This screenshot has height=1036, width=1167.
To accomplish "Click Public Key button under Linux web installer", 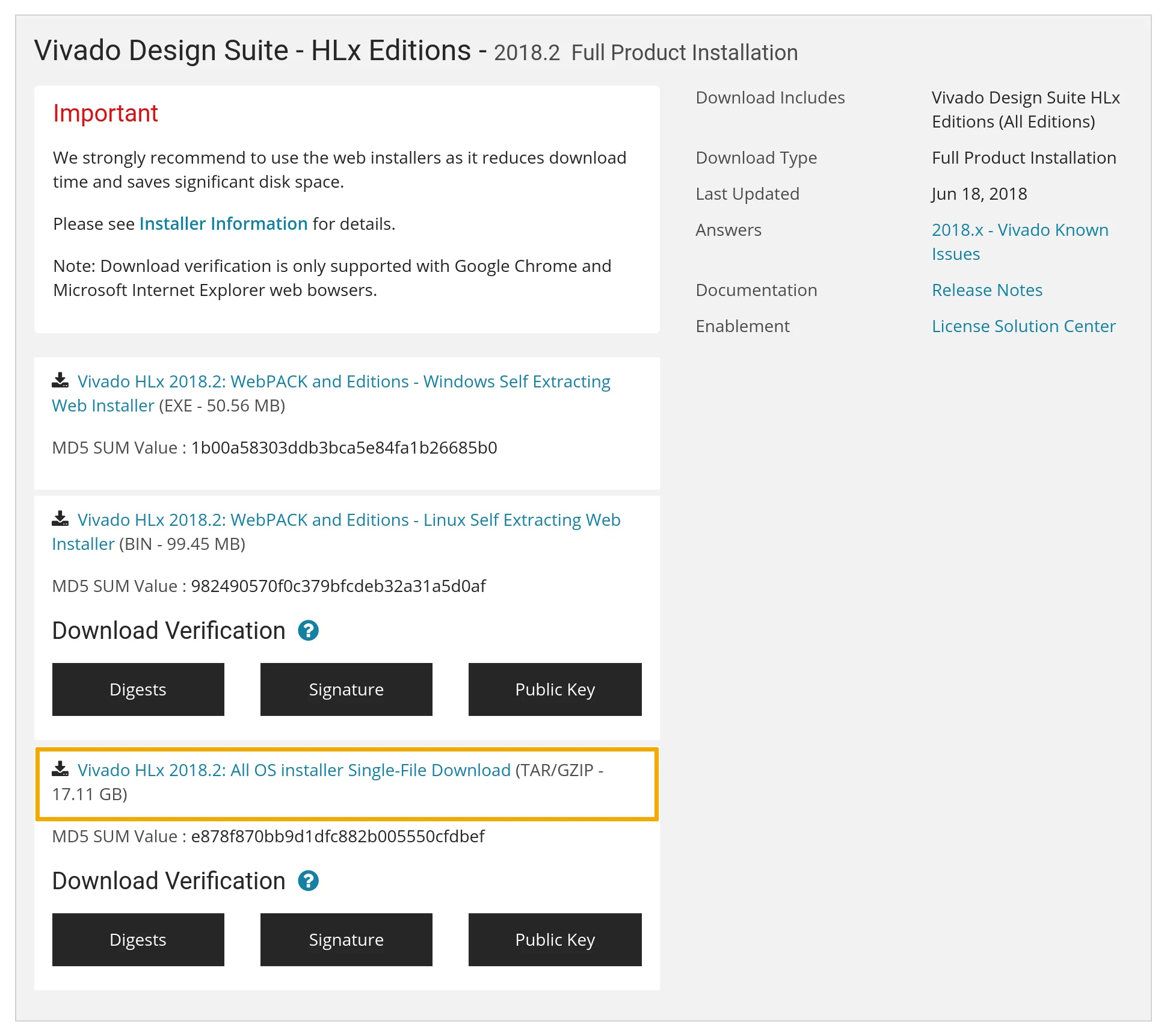I will [555, 689].
